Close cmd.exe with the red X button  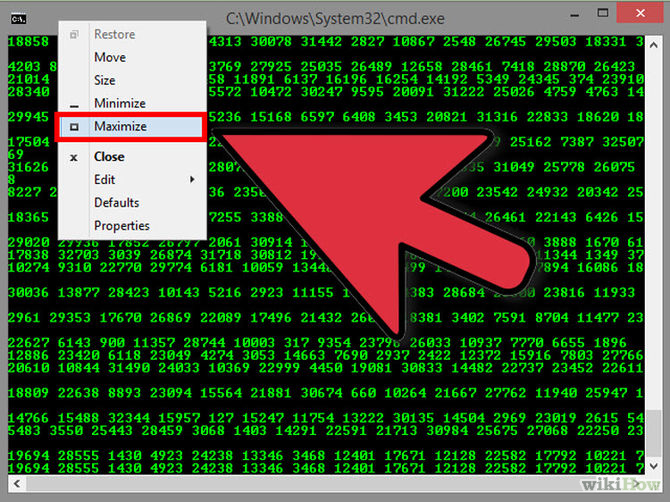[x=640, y=13]
